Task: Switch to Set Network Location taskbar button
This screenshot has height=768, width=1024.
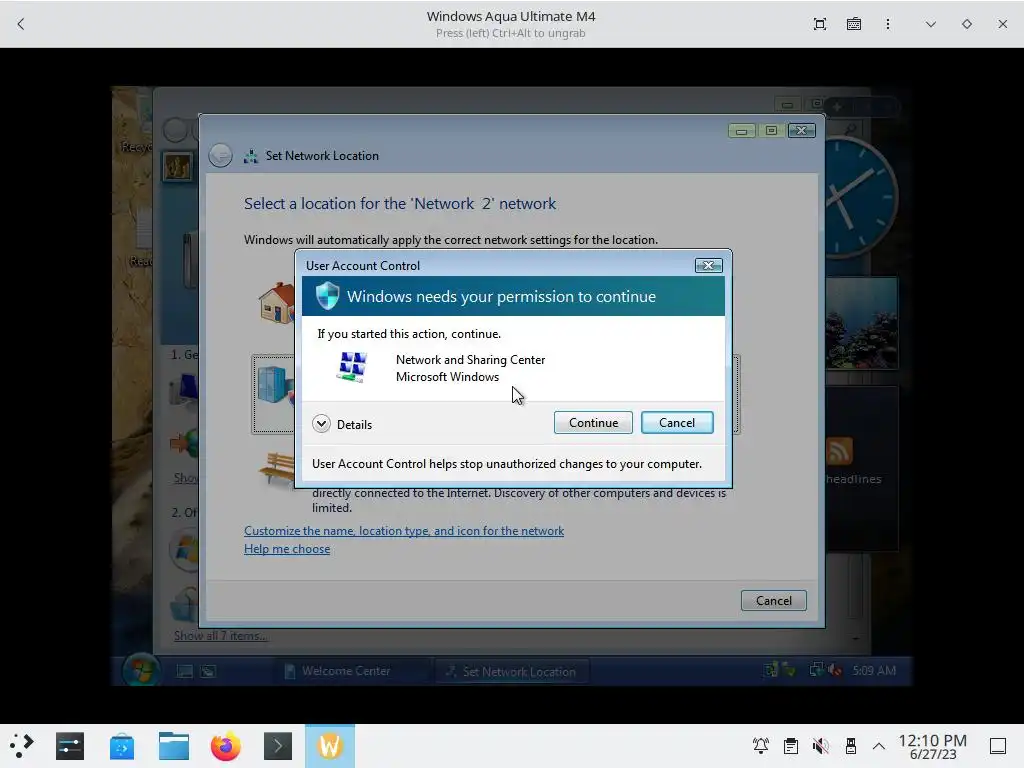Action: [511, 671]
